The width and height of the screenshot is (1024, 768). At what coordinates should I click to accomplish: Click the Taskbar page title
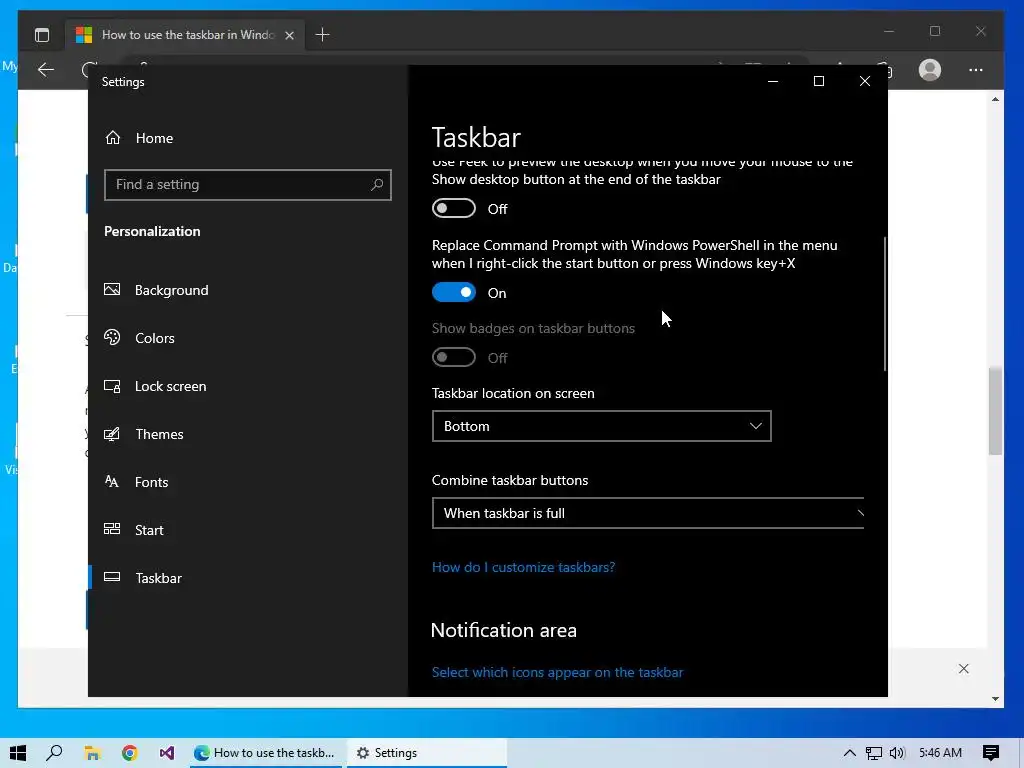[476, 137]
